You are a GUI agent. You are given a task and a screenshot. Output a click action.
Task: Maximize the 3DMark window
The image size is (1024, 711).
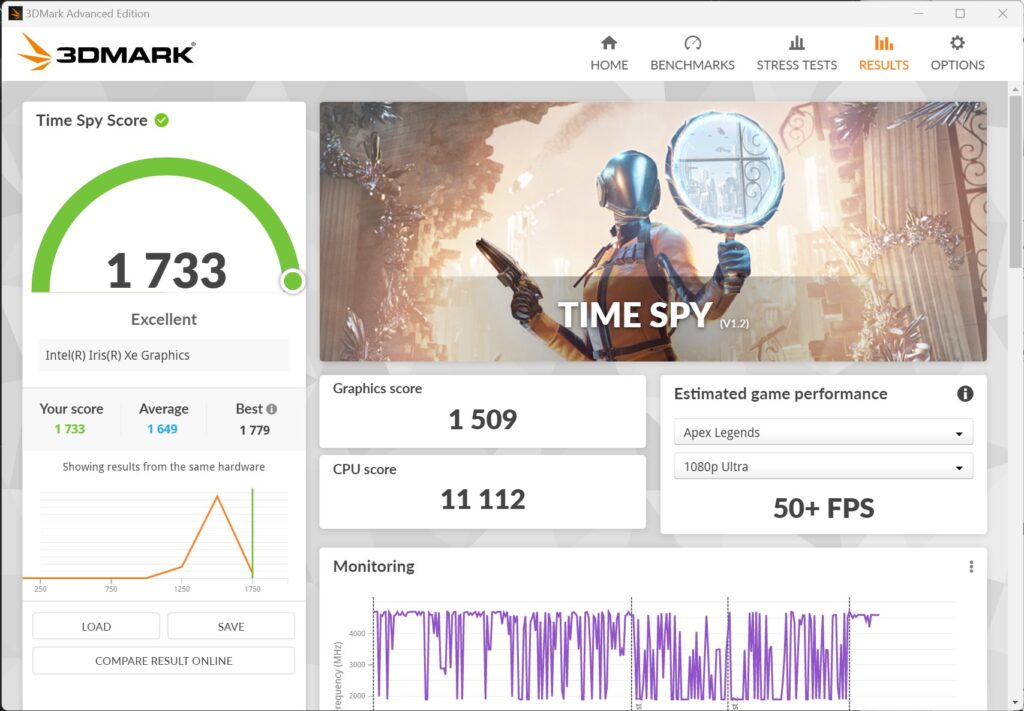tap(959, 14)
